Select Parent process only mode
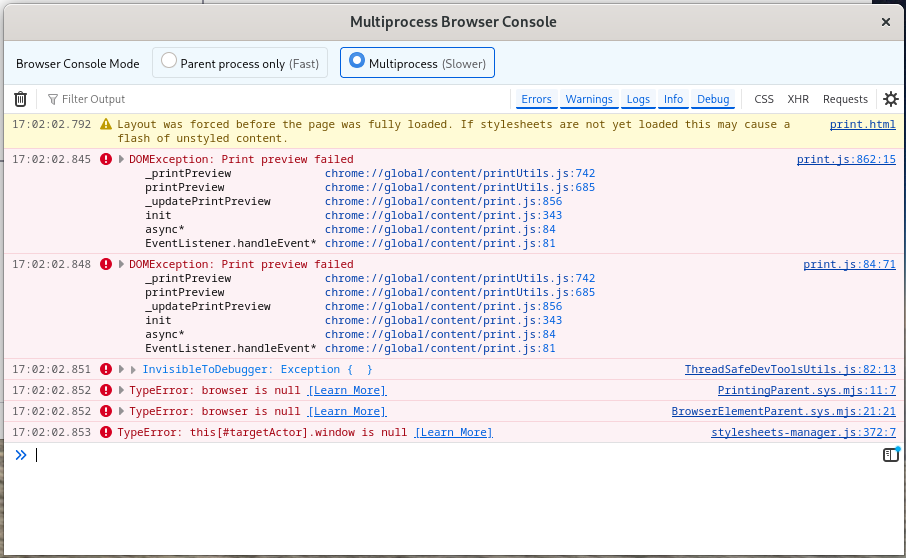The height and width of the screenshot is (558, 906). (240, 63)
